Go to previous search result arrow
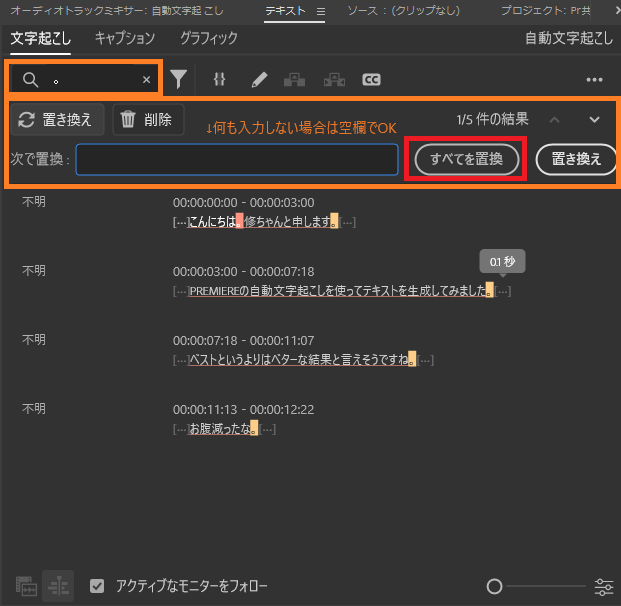 coord(554,120)
